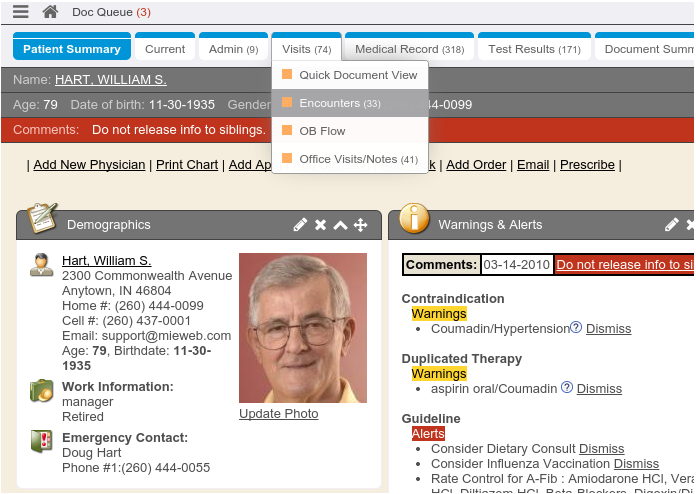Viewport: 696px width, 494px height.
Task: Open the Visits dropdown tab
Action: (x=306, y=49)
